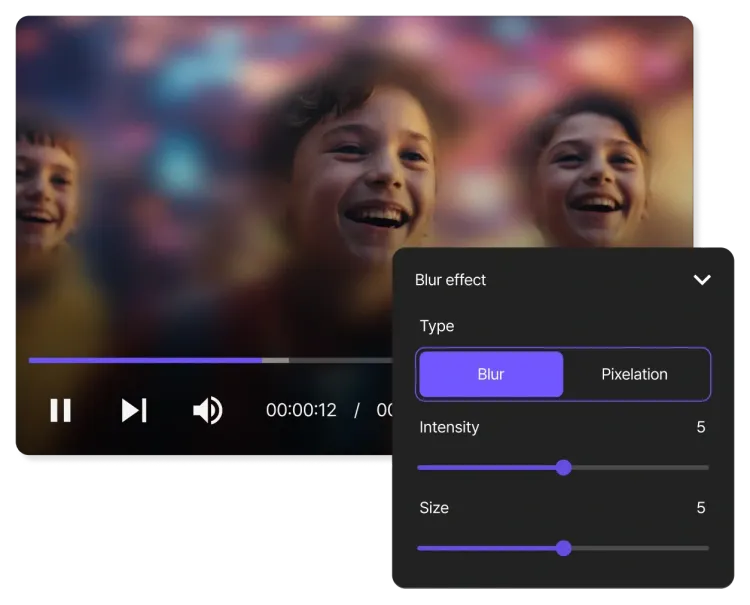Switch effect type to Pixelation

click(x=634, y=374)
